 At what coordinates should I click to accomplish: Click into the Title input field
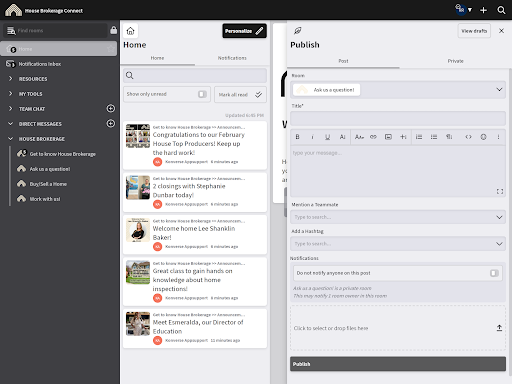[398, 119]
